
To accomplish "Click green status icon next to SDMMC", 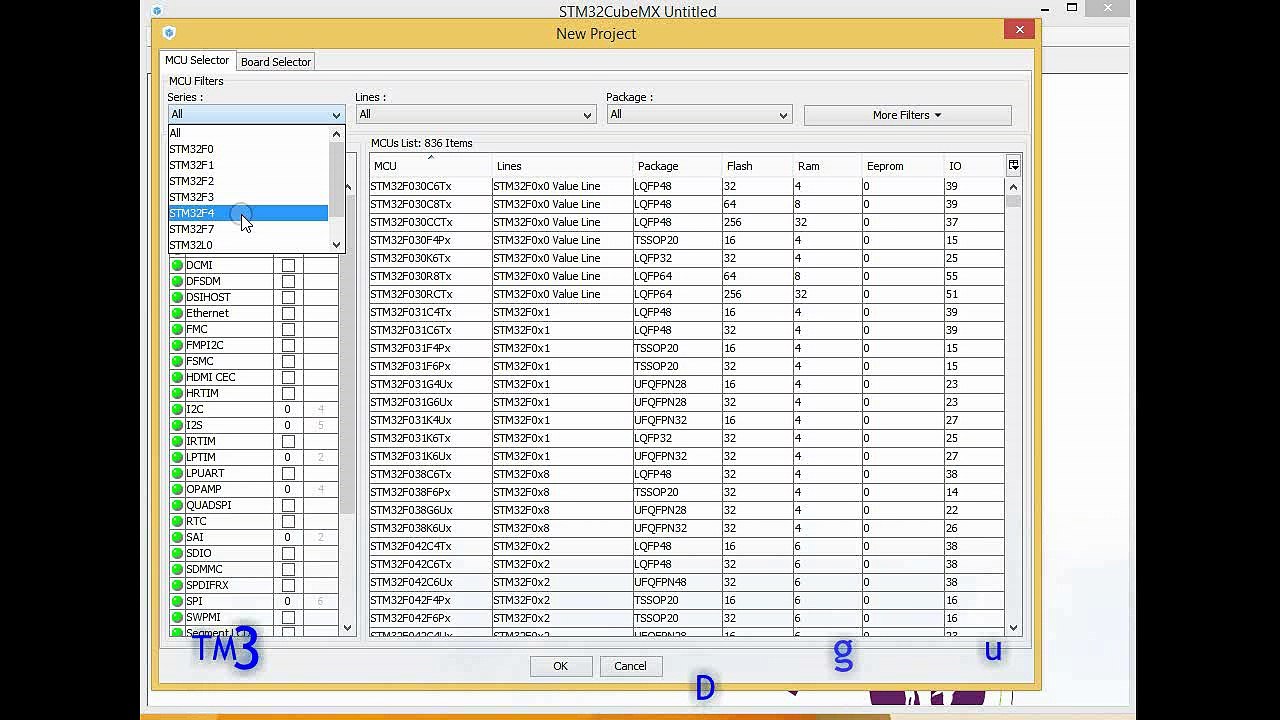I will click(177, 569).
